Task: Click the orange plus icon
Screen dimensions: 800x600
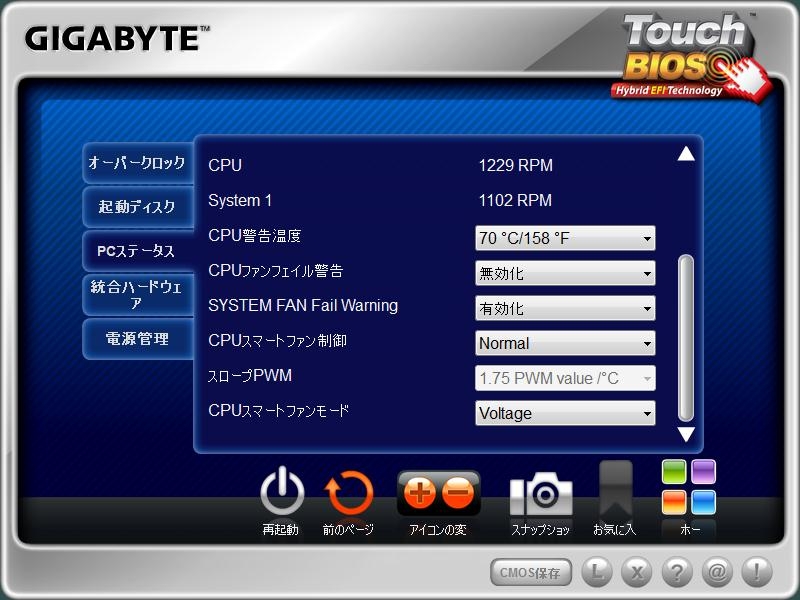Action: tap(419, 492)
